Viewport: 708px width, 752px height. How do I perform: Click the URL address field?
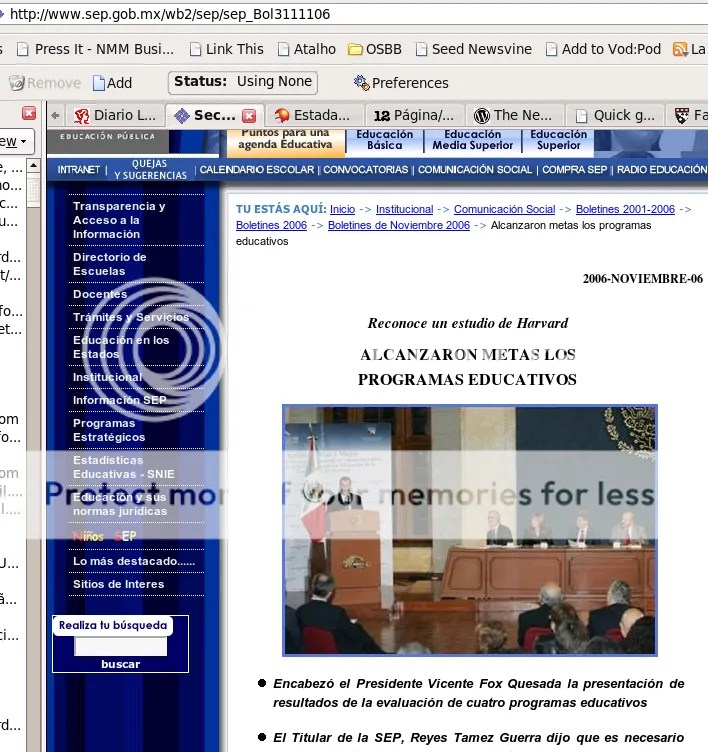[x=355, y=14]
